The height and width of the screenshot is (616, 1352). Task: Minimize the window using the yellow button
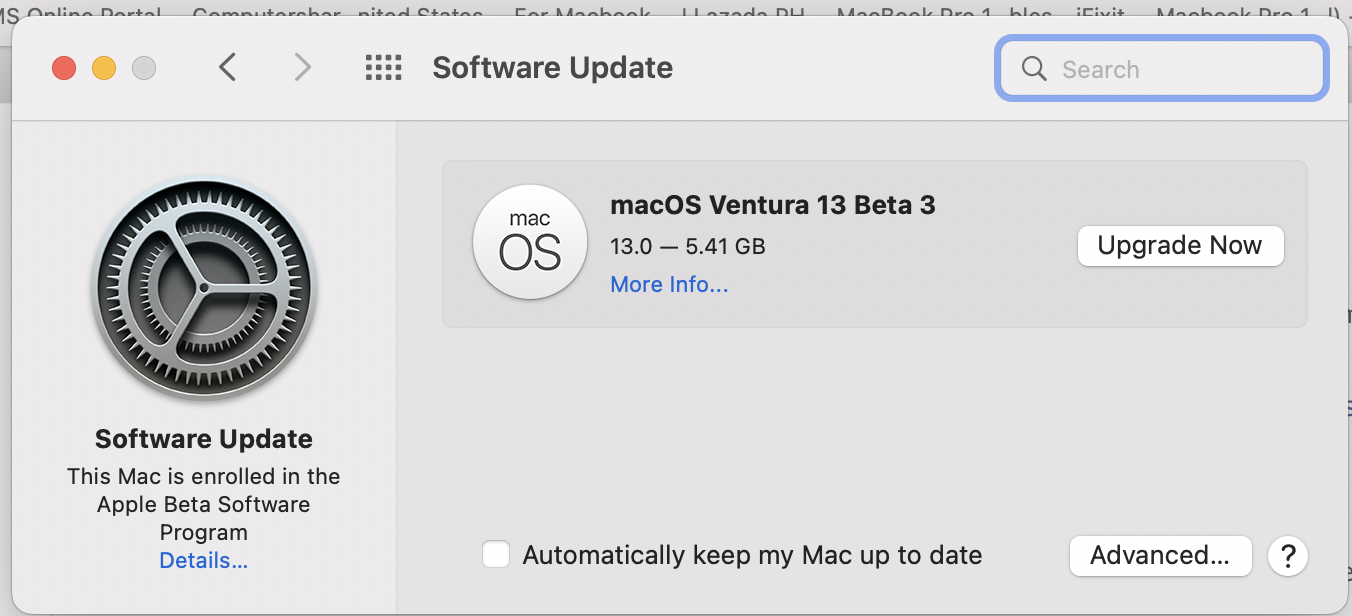click(x=104, y=68)
